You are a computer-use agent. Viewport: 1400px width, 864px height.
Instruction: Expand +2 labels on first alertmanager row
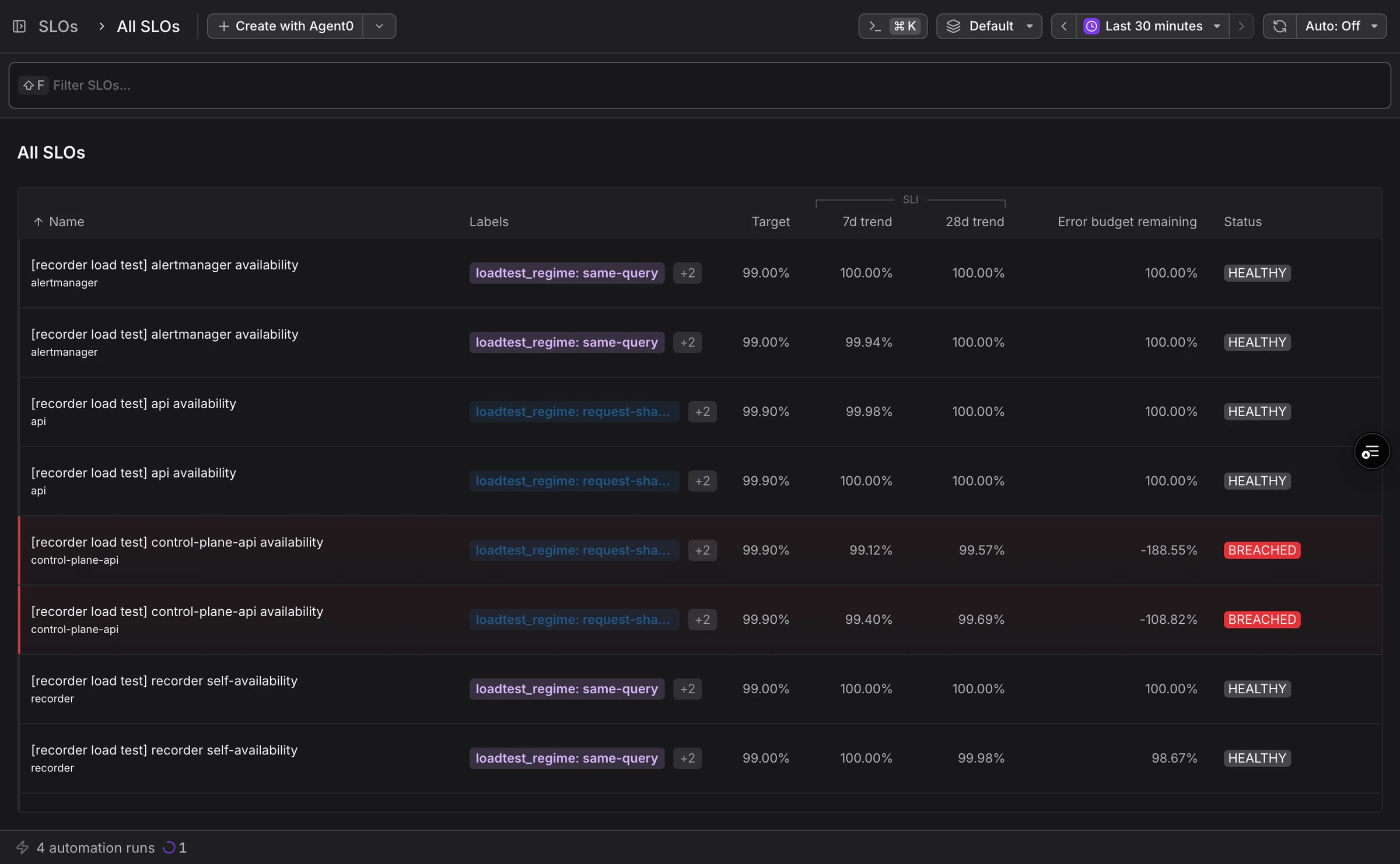687,273
